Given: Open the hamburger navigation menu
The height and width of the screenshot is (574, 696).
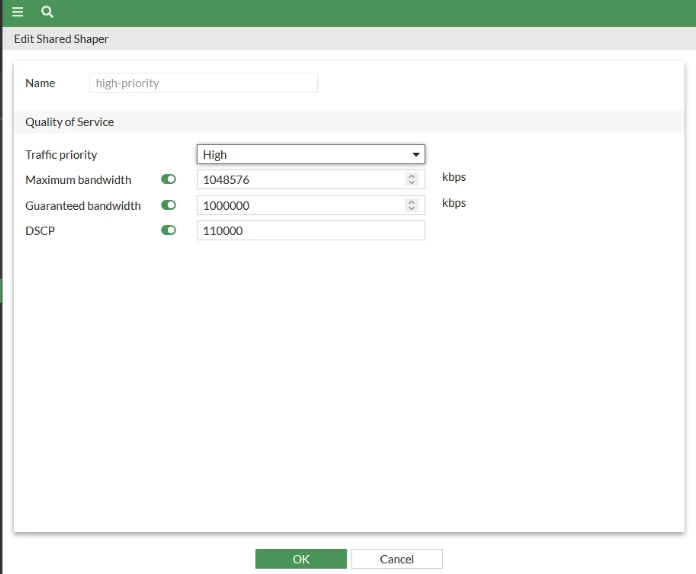Looking at the screenshot, I should 17,12.
